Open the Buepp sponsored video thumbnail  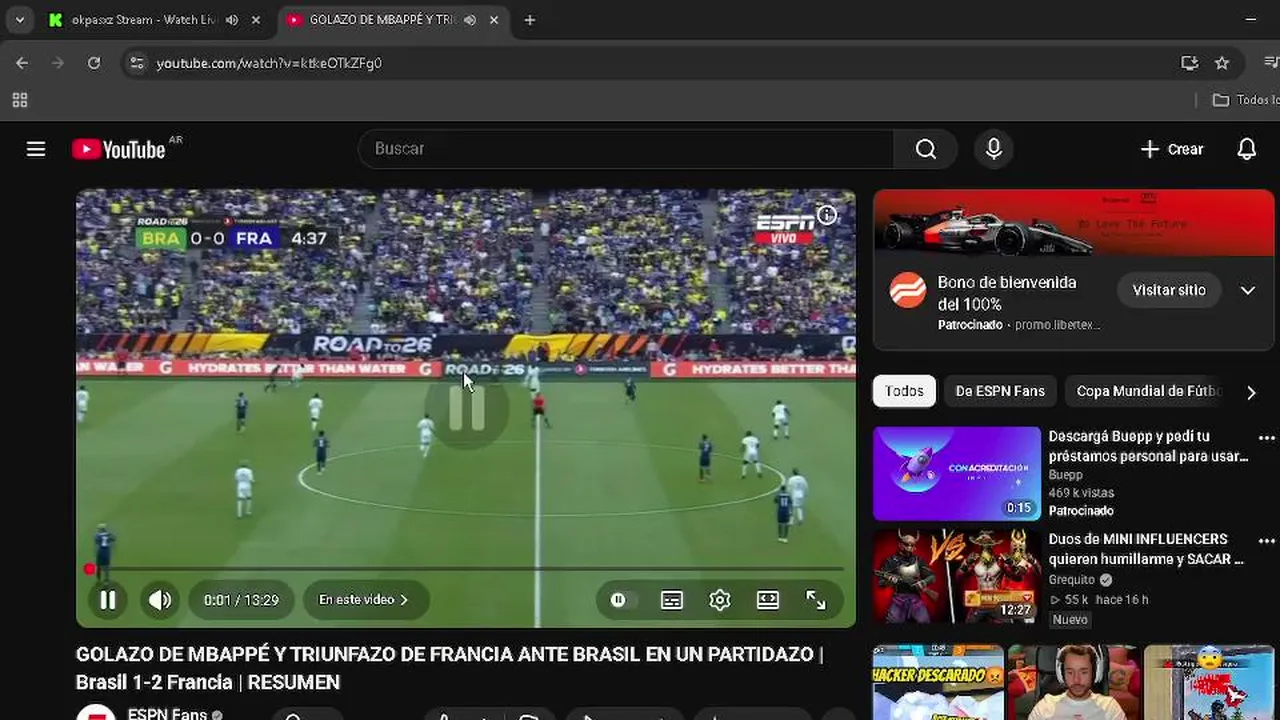click(957, 474)
